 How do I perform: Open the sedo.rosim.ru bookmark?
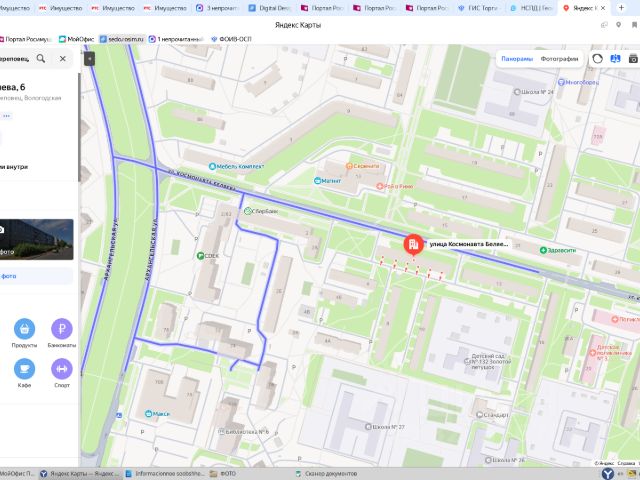coord(122,39)
